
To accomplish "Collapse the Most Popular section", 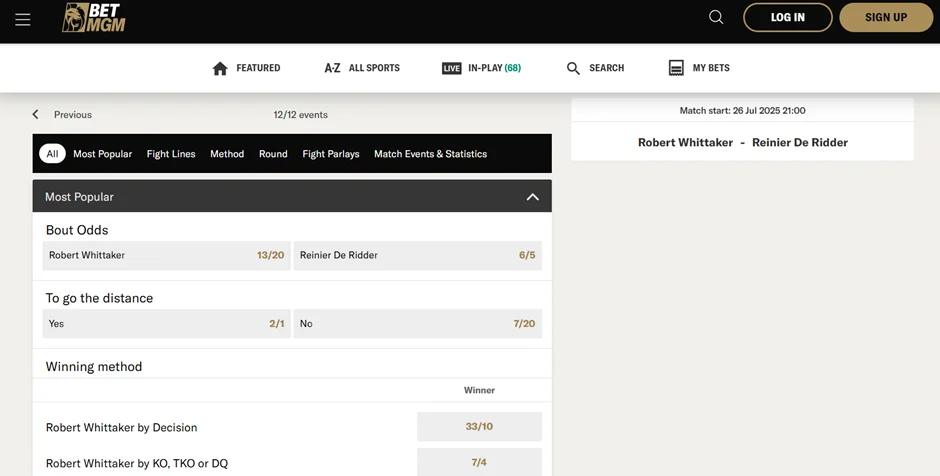I will [532, 197].
